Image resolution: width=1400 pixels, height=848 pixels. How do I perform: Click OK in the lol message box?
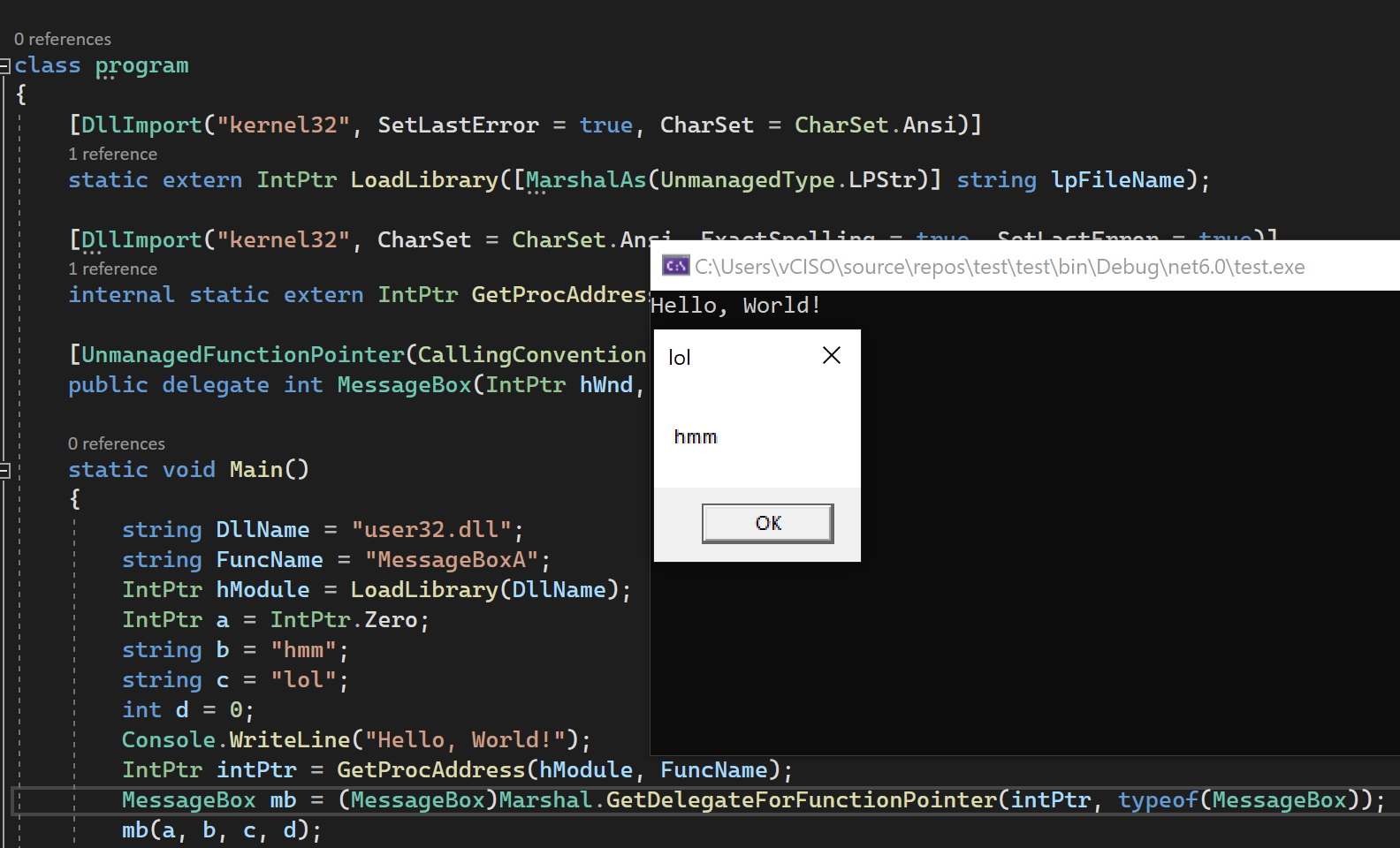point(767,523)
